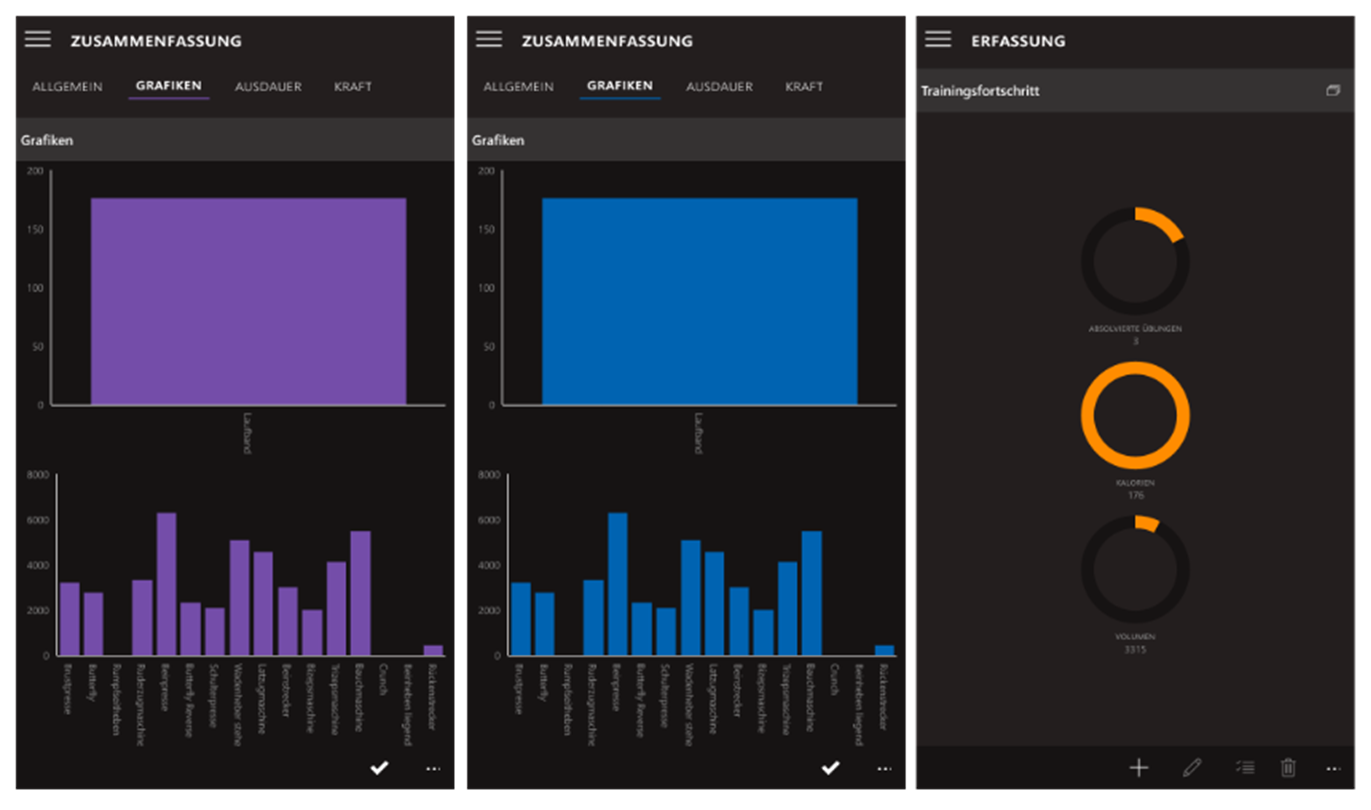Open Kraft tab on purple screen
Image resolution: width=1371 pixels, height=810 pixels.
pyautogui.click(x=353, y=87)
